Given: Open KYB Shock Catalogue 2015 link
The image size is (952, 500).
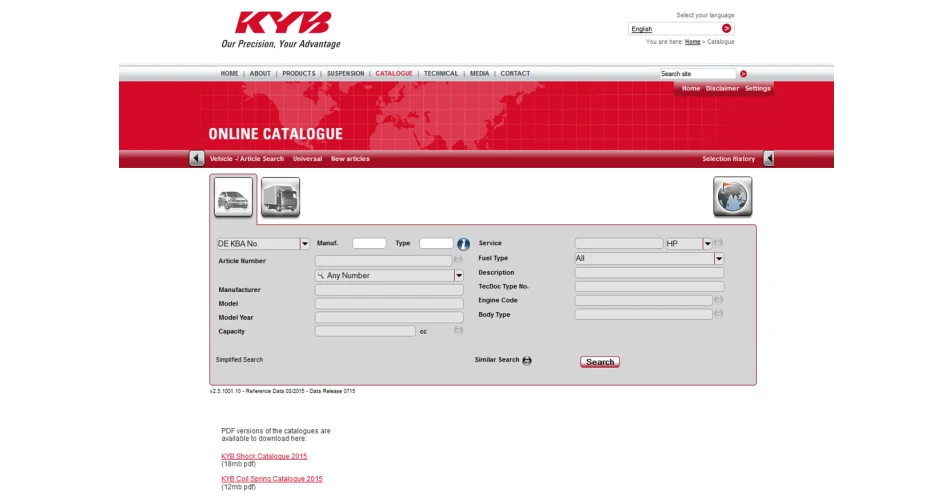Looking at the screenshot, I should (264, 456).
